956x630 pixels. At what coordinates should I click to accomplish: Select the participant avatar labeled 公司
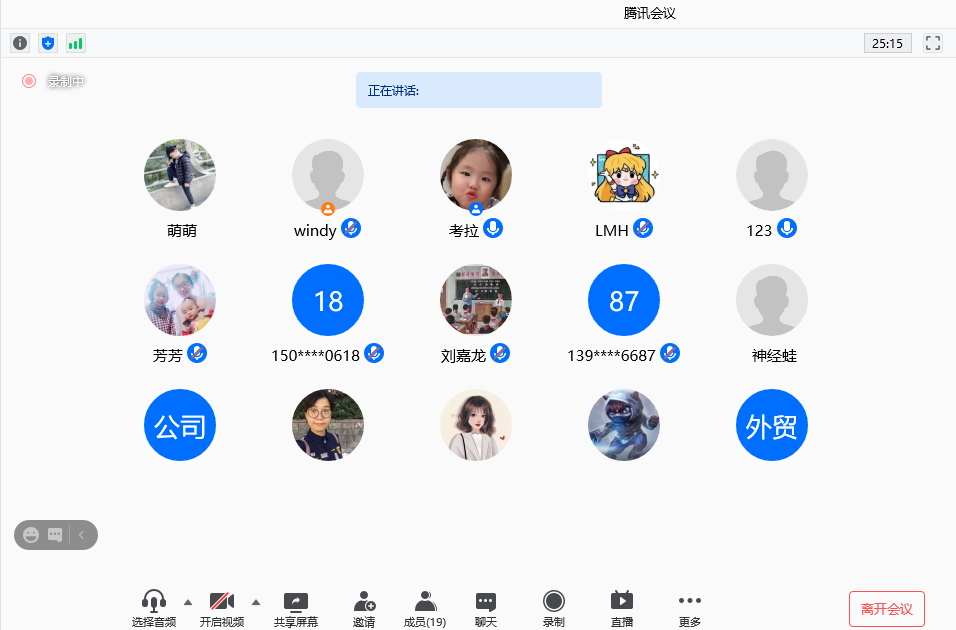click(x=180, y=425)
